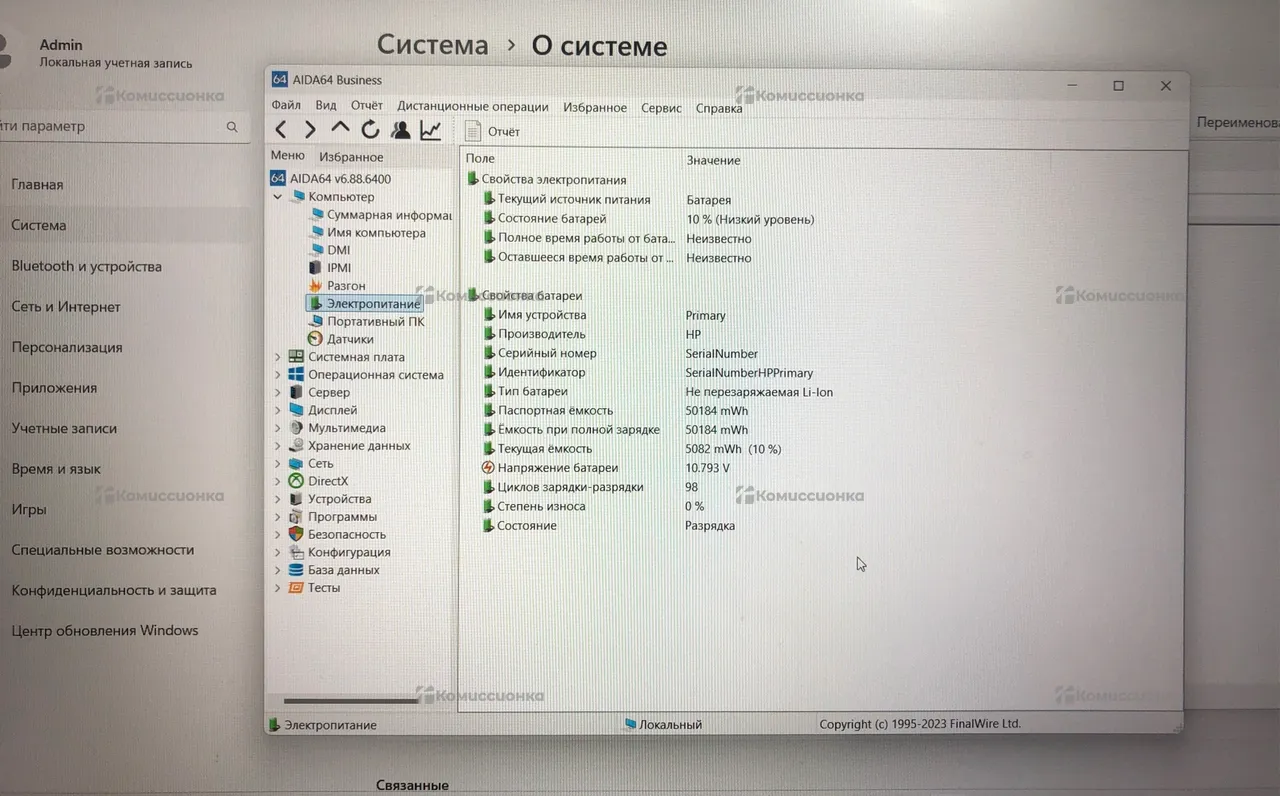Image resolution: width=1280 pixels, height=796 pixels.
Task: Select the Напряжение батареи row
Action: [x=820, y=468]
